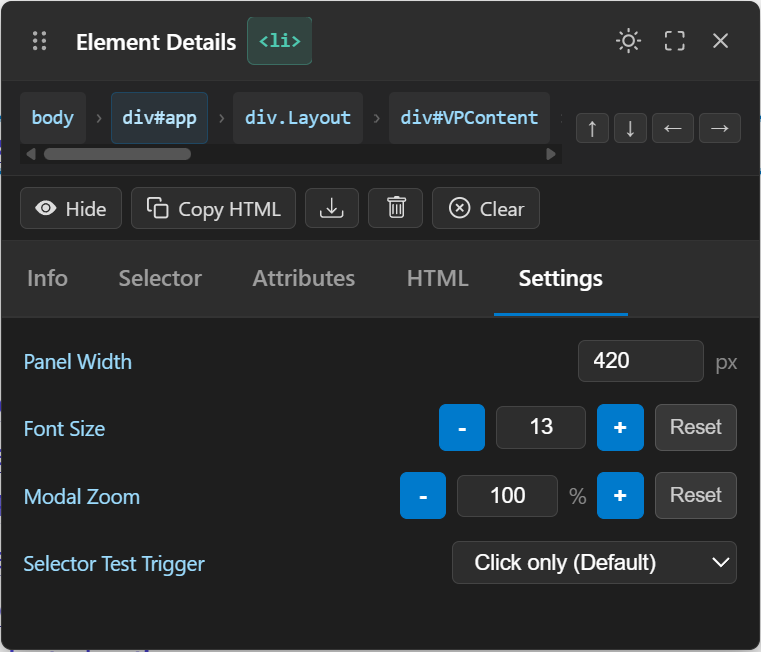
Task: Switch to the Info tab
Action: tap(47, 279)
